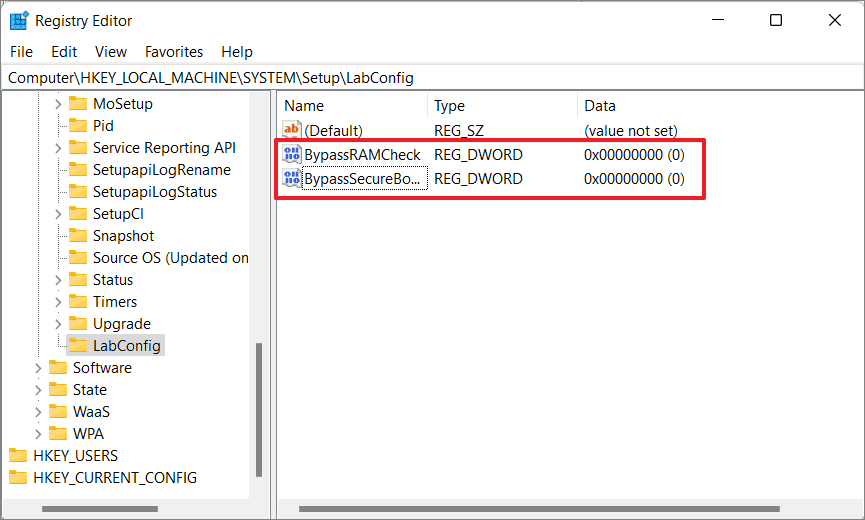
Task: Click the BypassSecureBo... DWORD value icon
Action: (292, 179)
